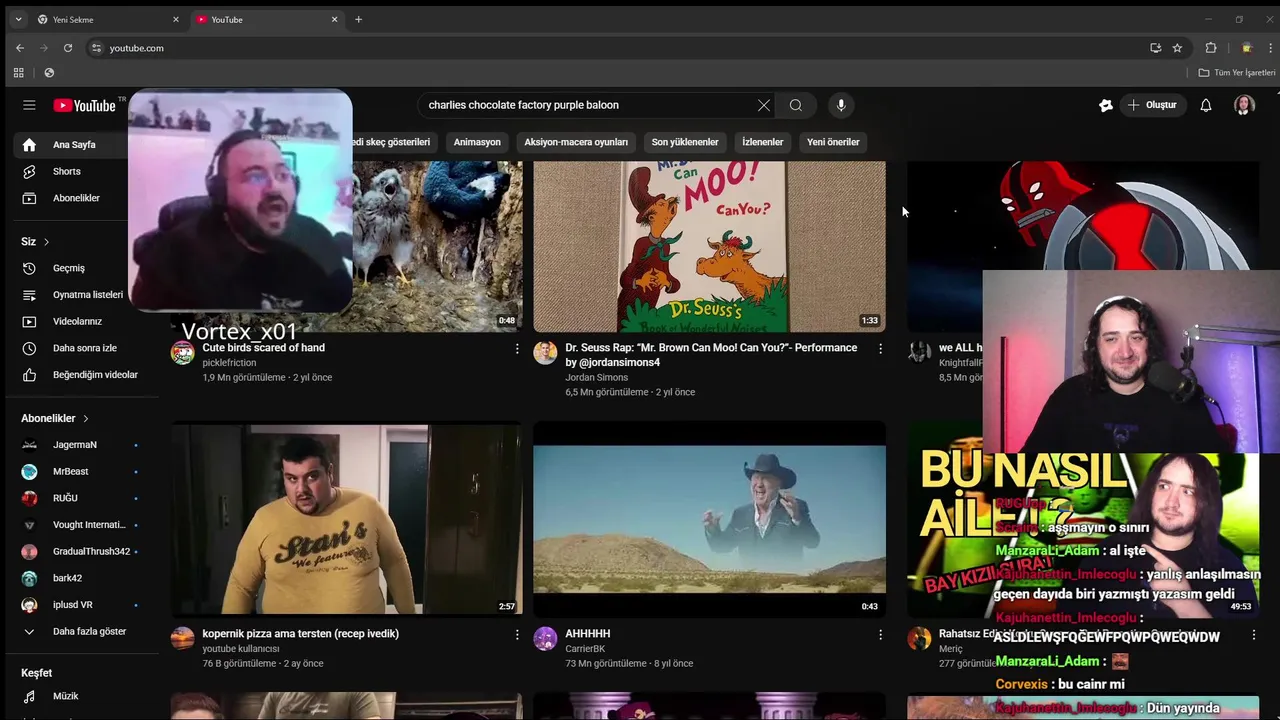Open Daha sonra izle list
Image resolution: width=1280 pixels, height=720 pixels.
tap(84, 348)
